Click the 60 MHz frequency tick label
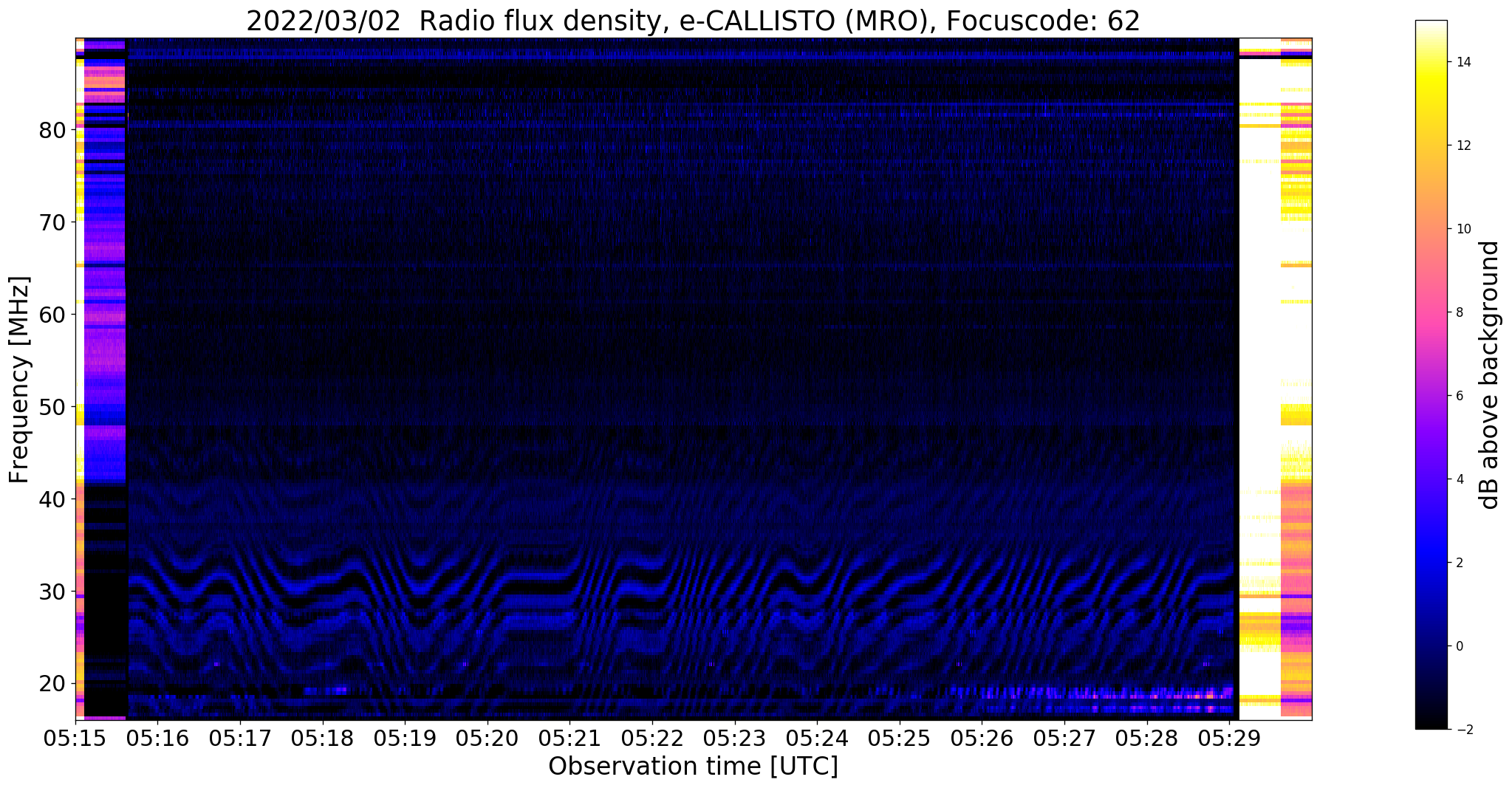Screen dimensions: 1512x788 [54, 315]
